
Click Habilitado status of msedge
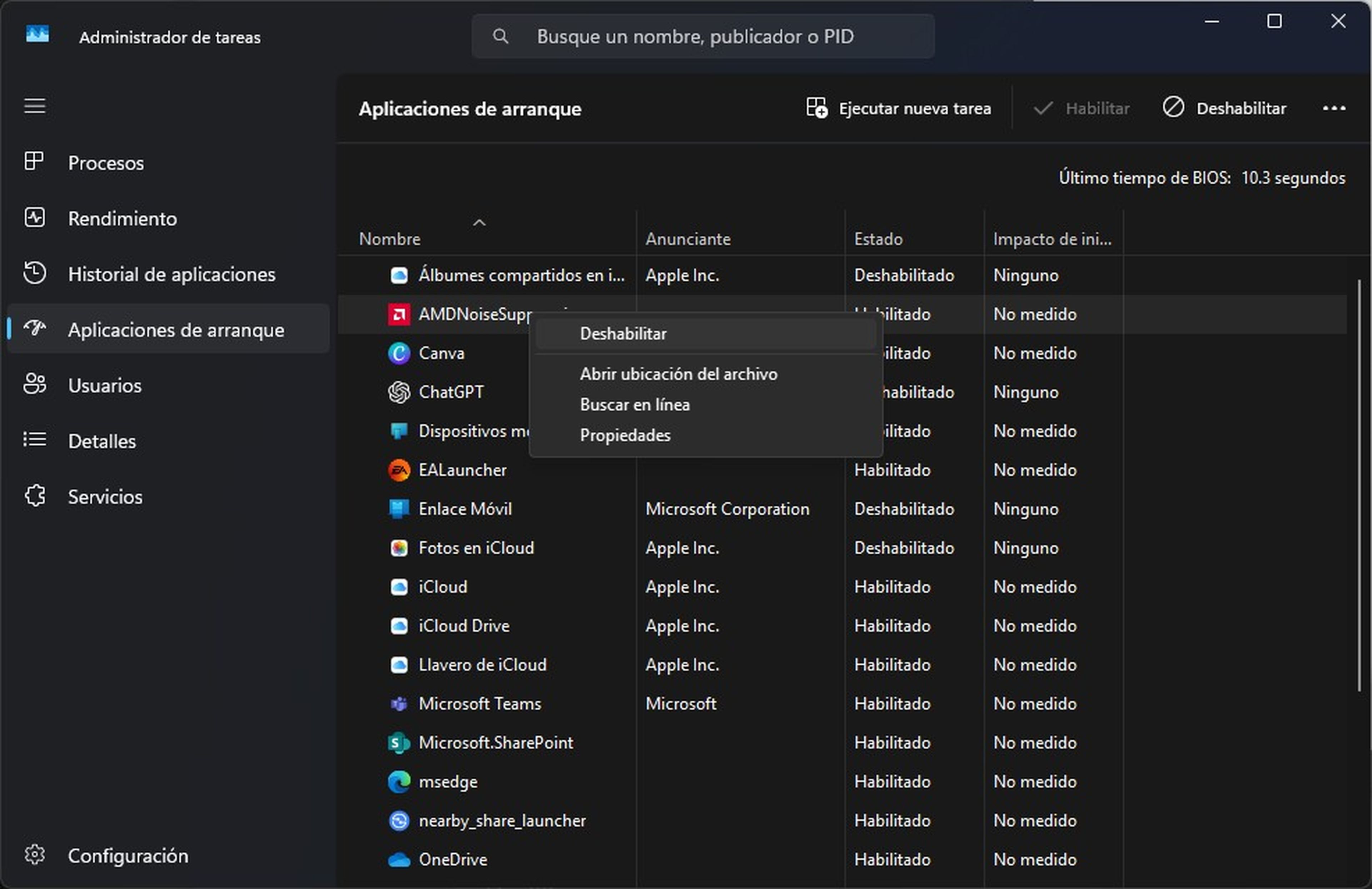point(892,781)
